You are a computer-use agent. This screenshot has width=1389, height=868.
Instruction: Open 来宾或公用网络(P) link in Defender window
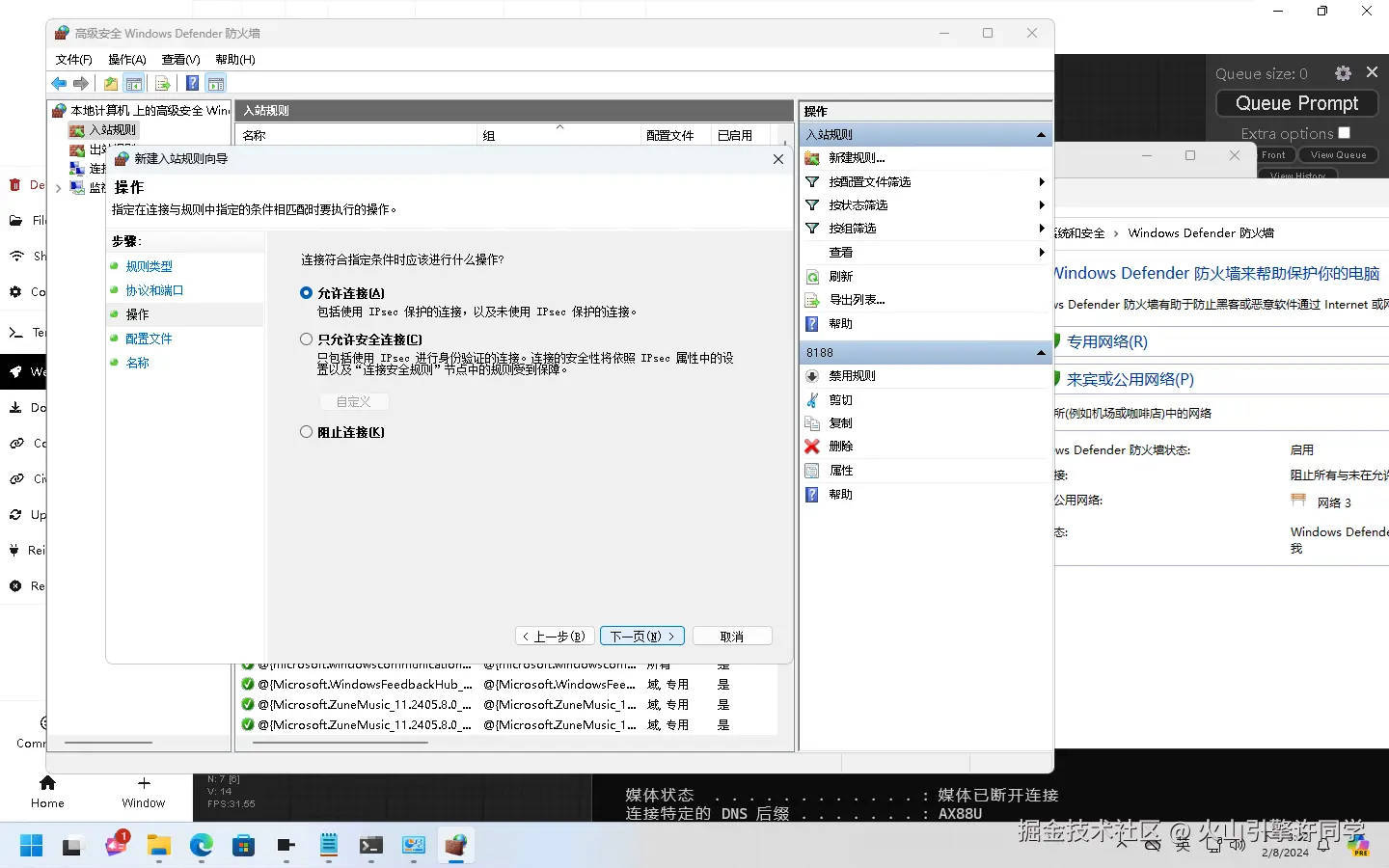(x=1130, y=379)
